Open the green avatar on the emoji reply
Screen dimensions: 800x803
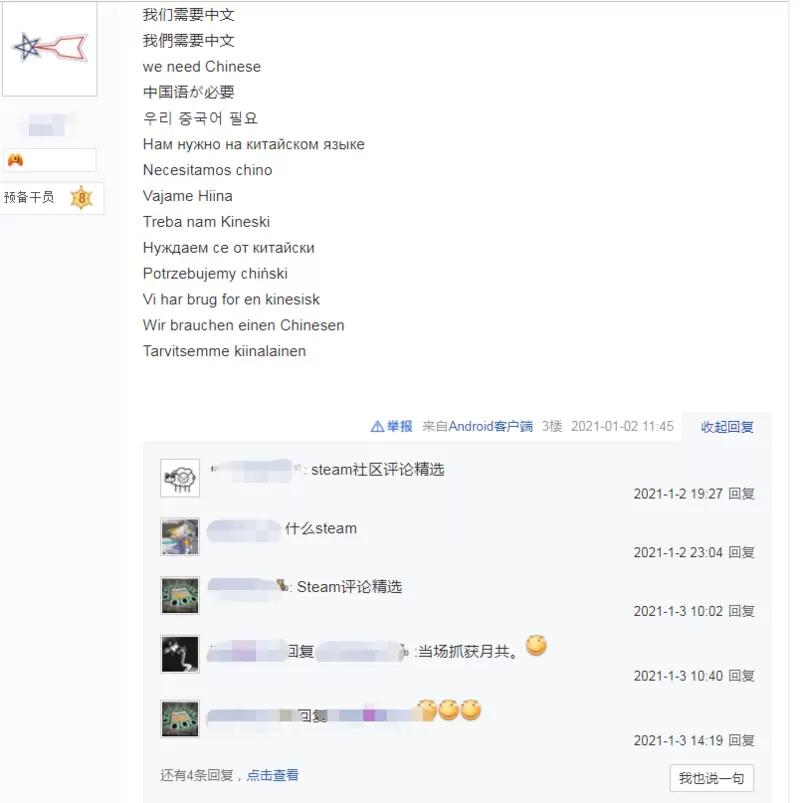click(x=180, y=719)
